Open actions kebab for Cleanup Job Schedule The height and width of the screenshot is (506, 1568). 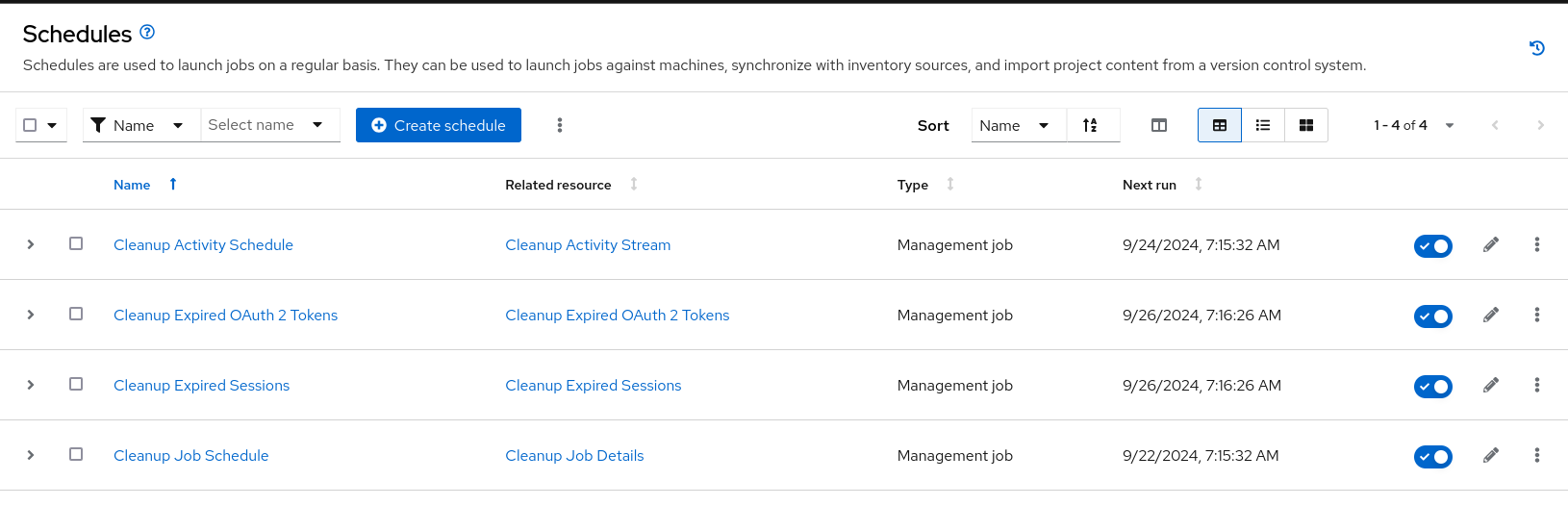1537,456
